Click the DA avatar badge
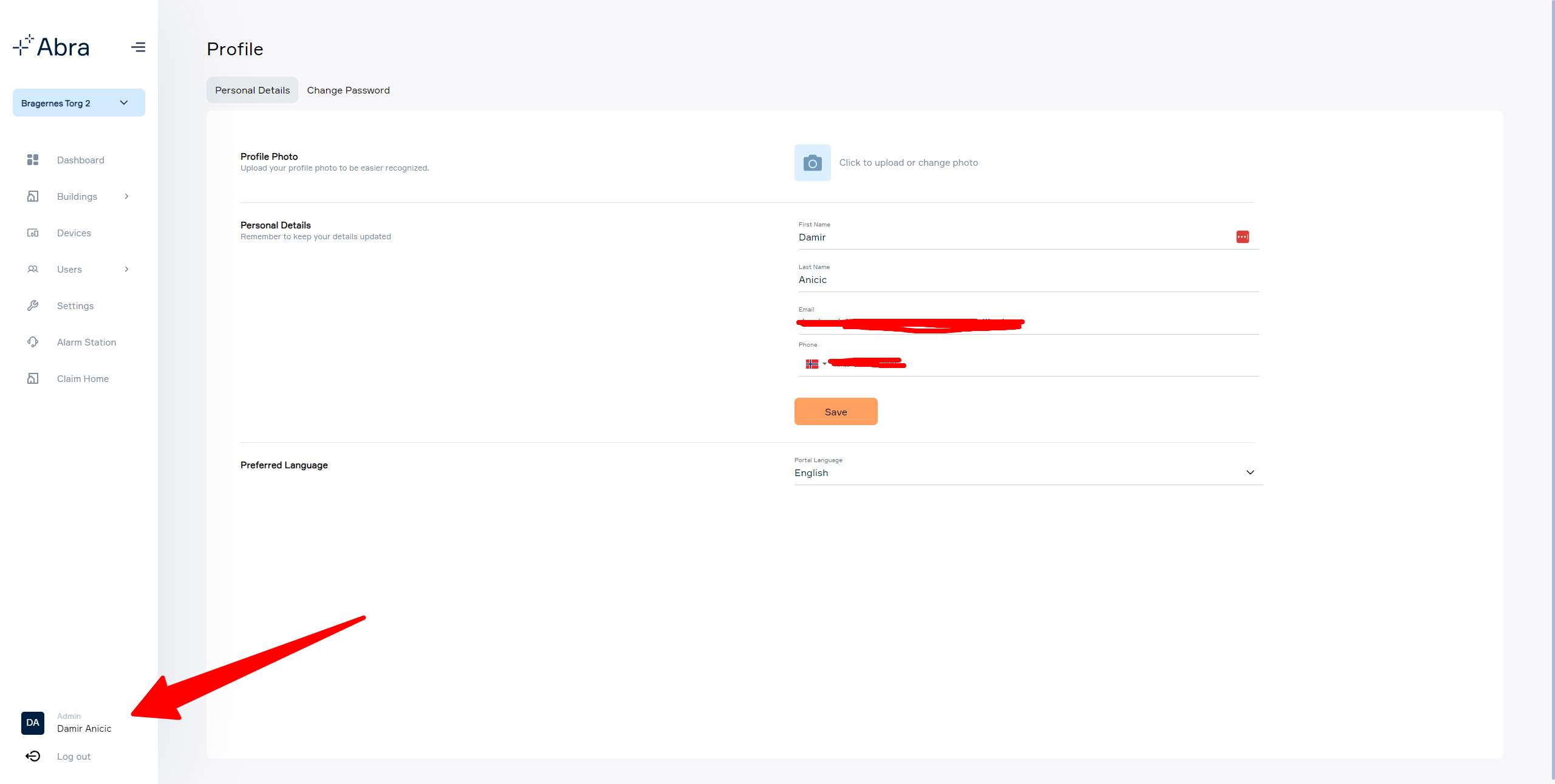Screen dimensions: 1555x784 coord(33,723)
